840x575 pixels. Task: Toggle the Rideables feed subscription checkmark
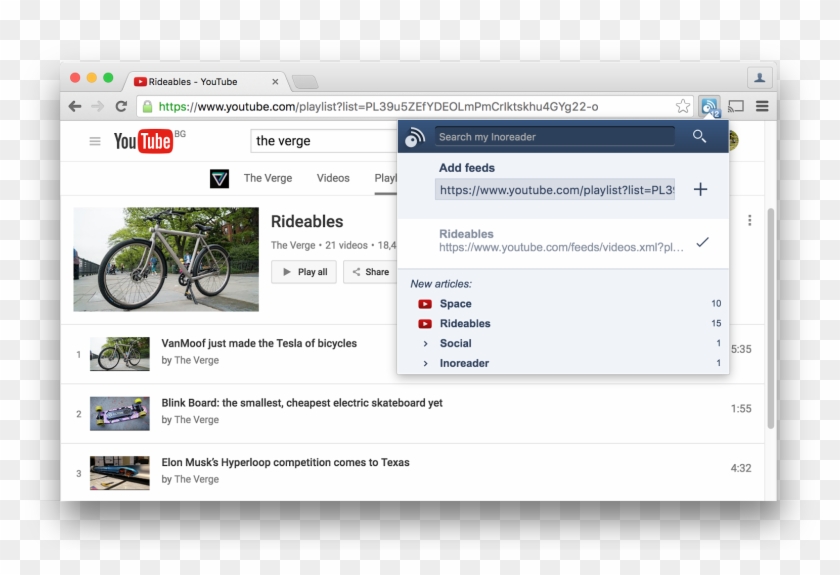702,241
